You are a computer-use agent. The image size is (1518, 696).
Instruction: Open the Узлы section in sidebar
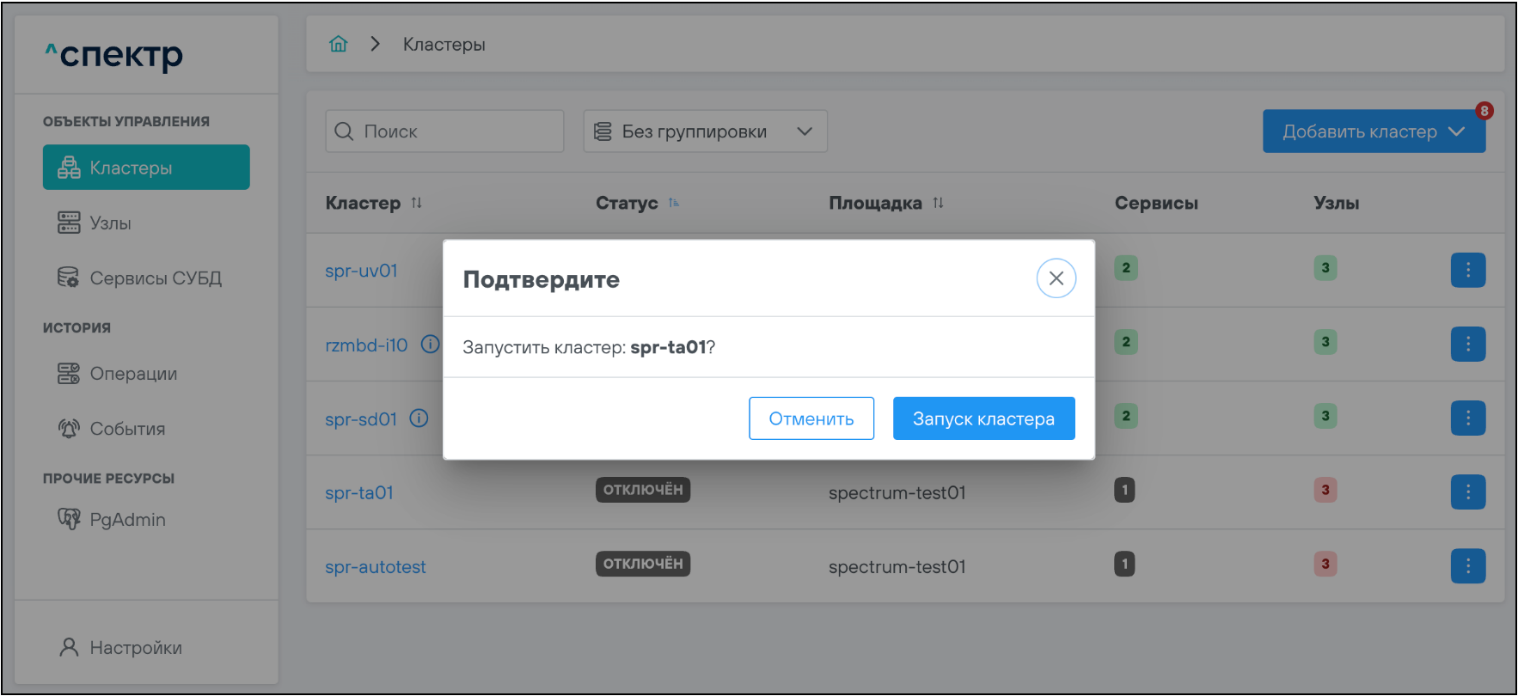110,223
